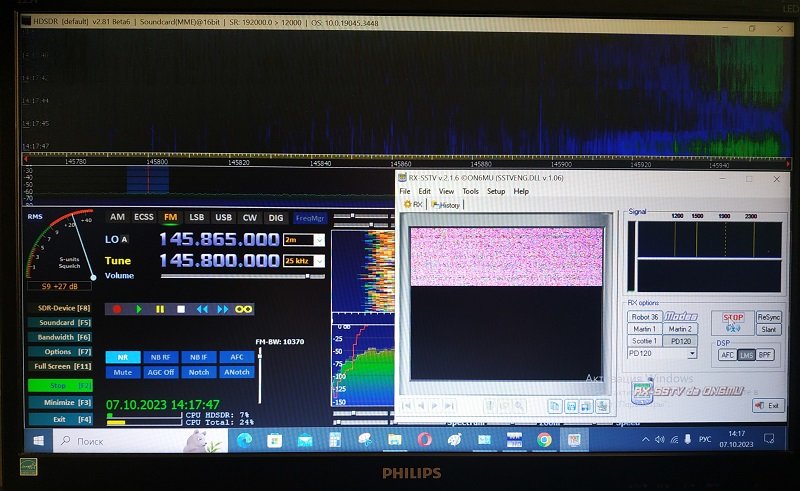The width and height of the screenshot is (800, 491).
Task: Click the Tune frequency 145.800.000 display
Action: 219,261
